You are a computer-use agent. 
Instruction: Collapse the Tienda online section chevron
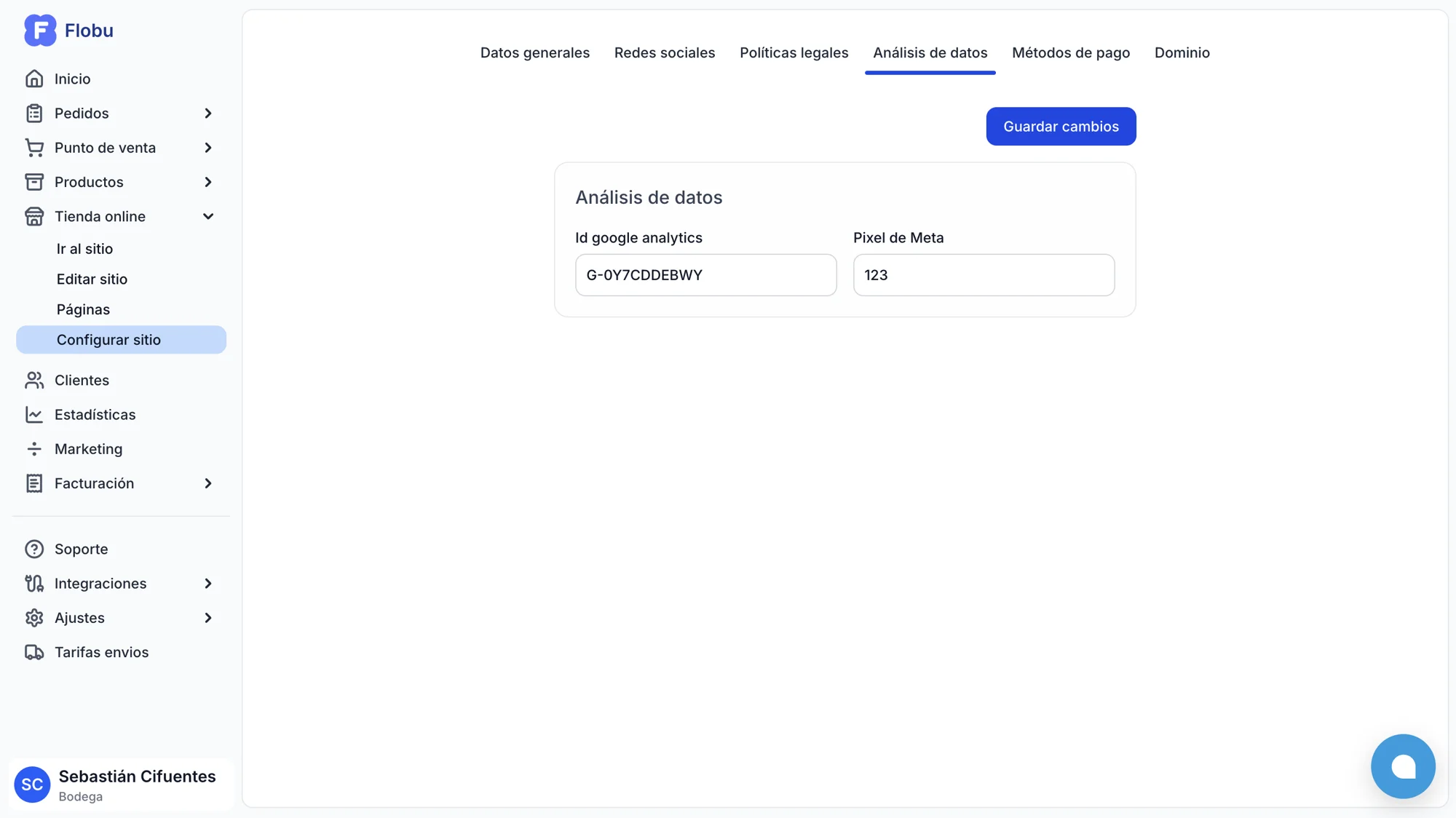pos(208,217)
